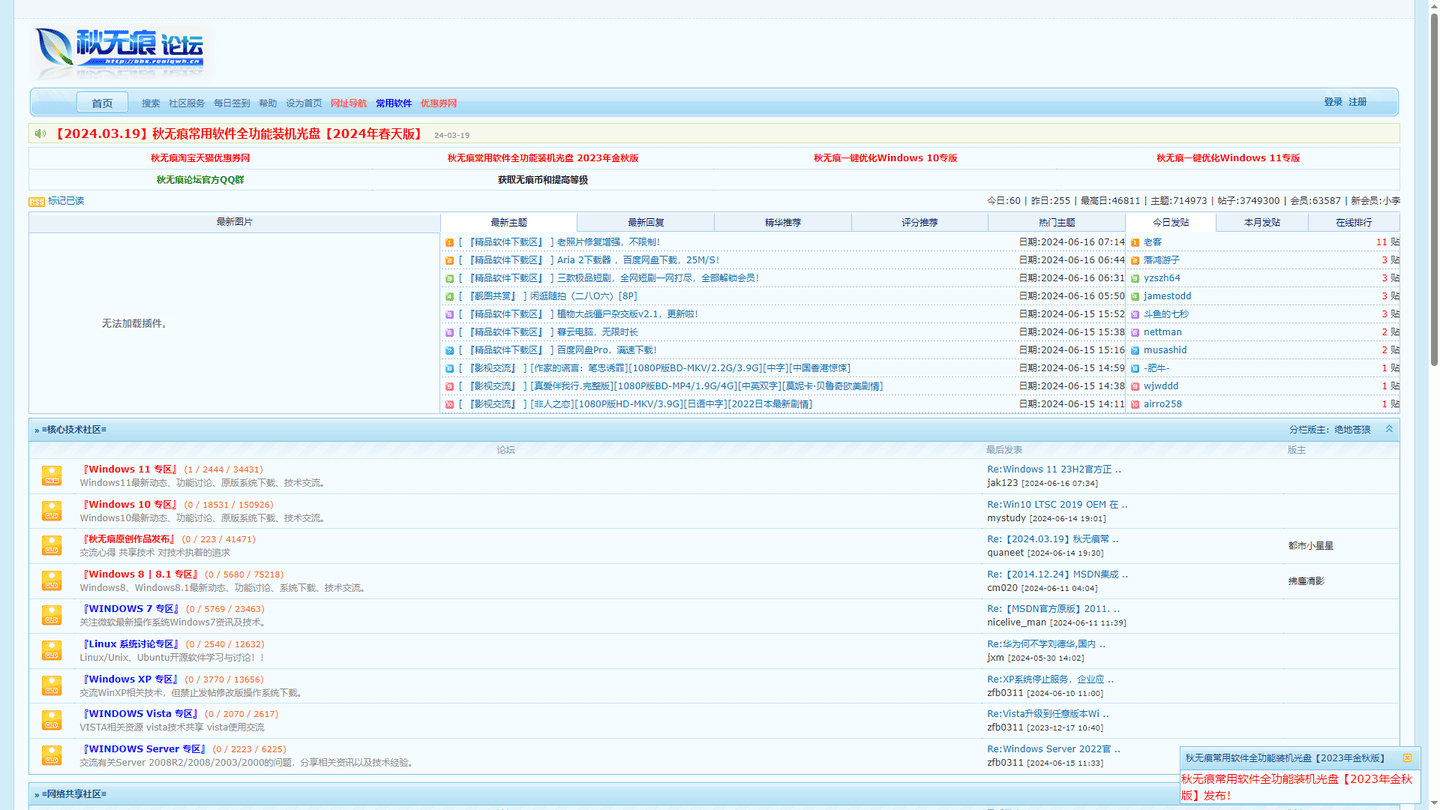Click the folder icon beside Windows 10 专区
Screen dimensions: 1440x810
[52, 511]
